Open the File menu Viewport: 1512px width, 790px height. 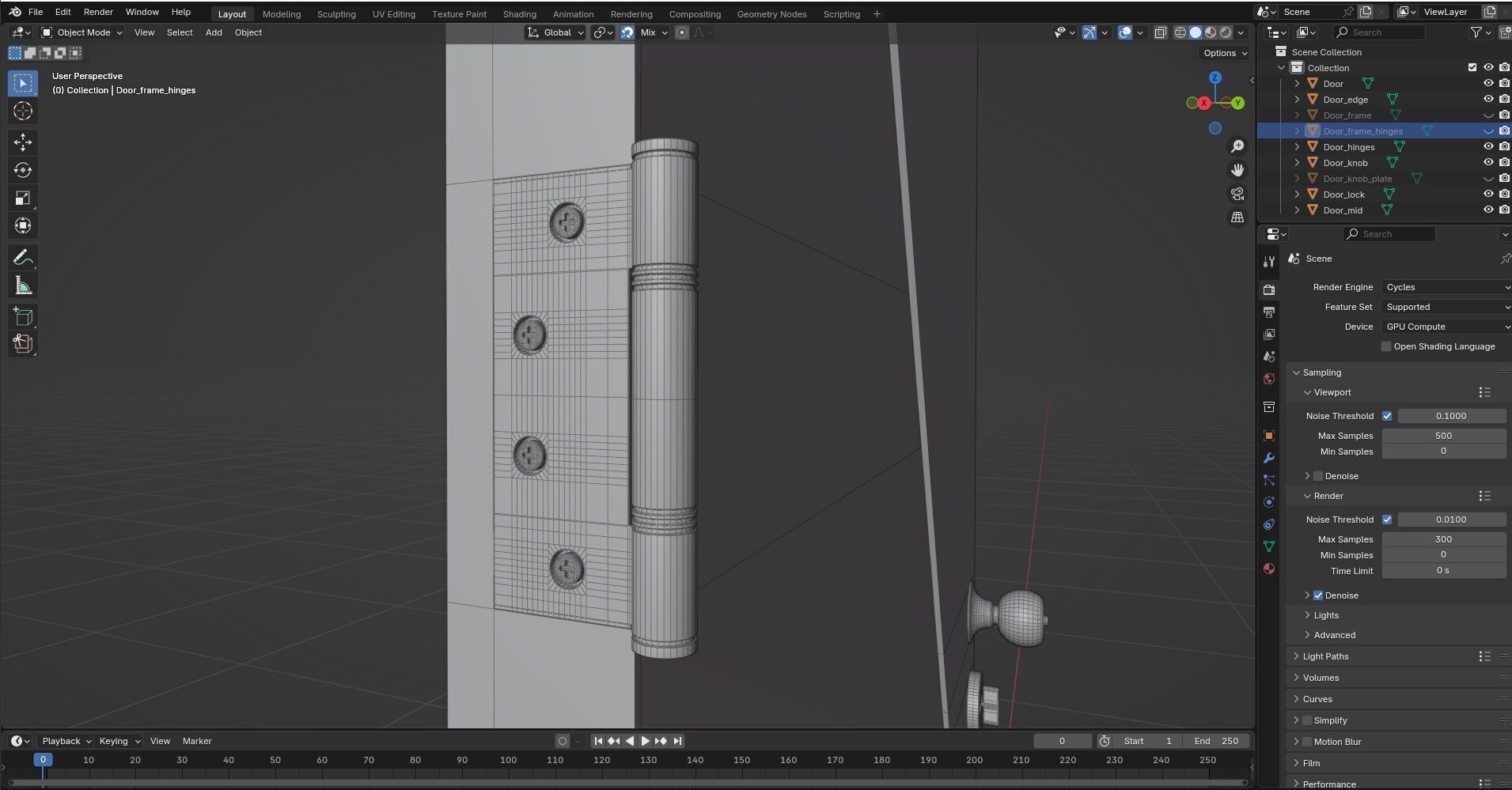point(36,12)
